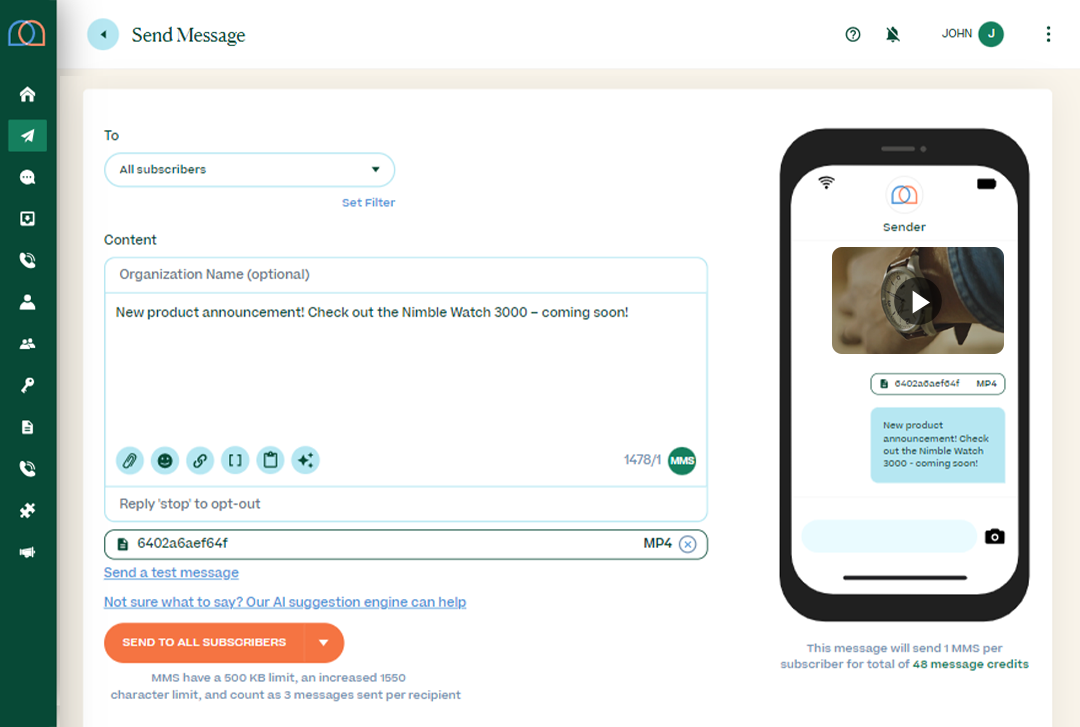
Task: Open the JOHN user account menu
Action: coord(972,34)
